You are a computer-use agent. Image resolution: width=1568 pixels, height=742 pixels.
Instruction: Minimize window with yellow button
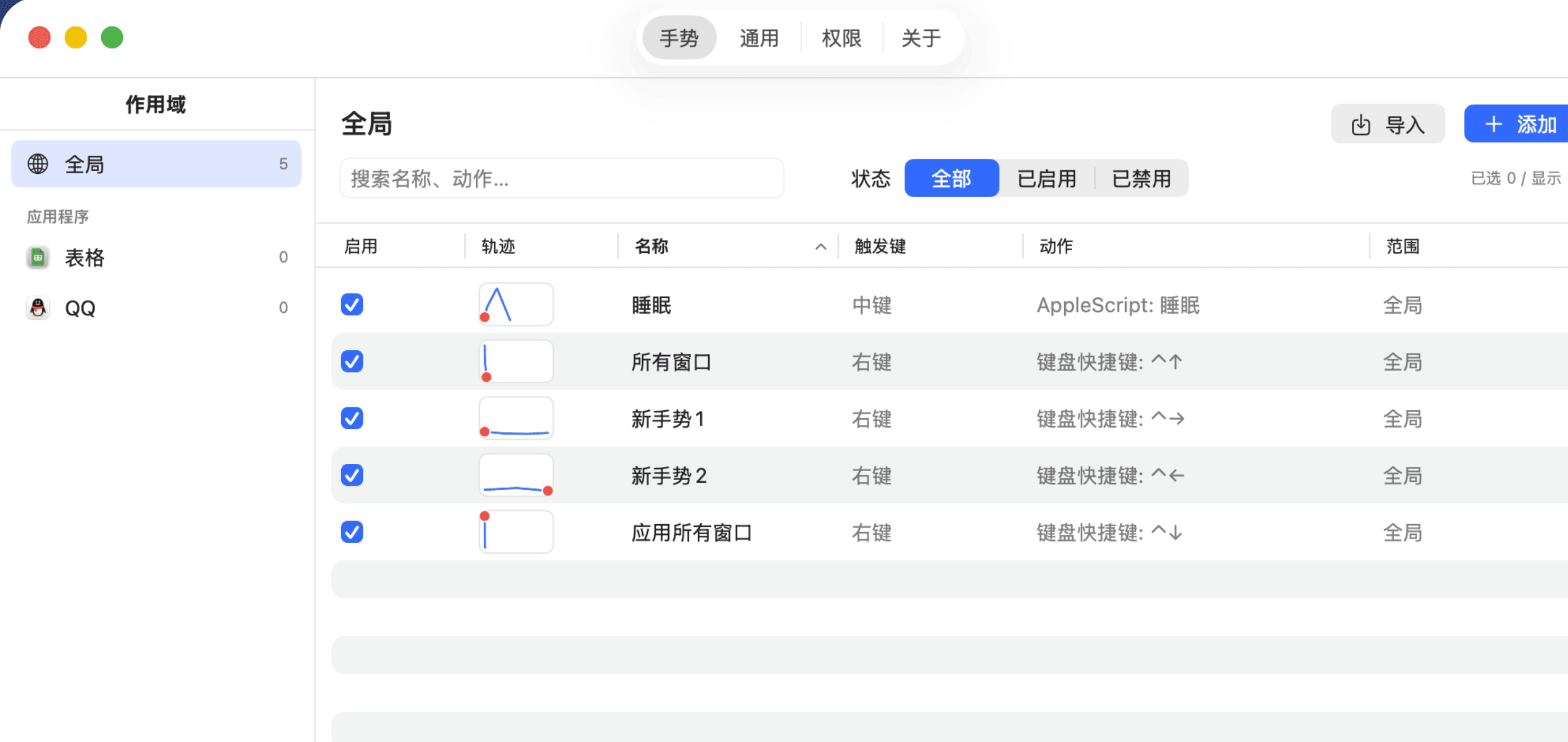(75, 38)
